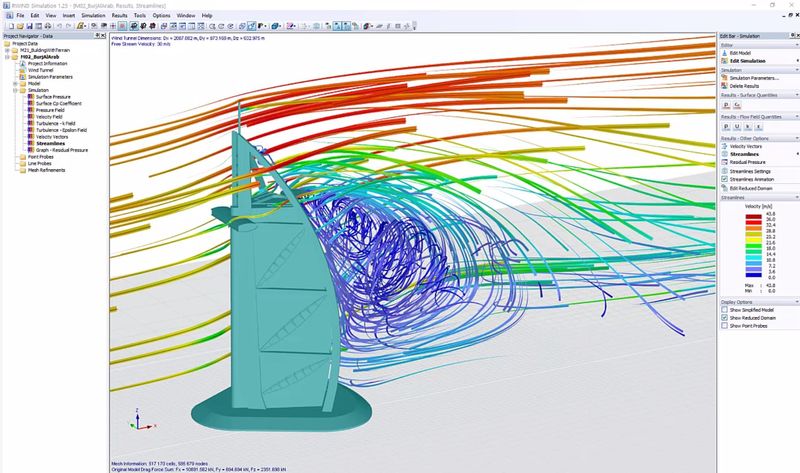The image size is (800, 473).
Task: Collapse the M02_BurjAlArab project node
Action: pos(7,59)
